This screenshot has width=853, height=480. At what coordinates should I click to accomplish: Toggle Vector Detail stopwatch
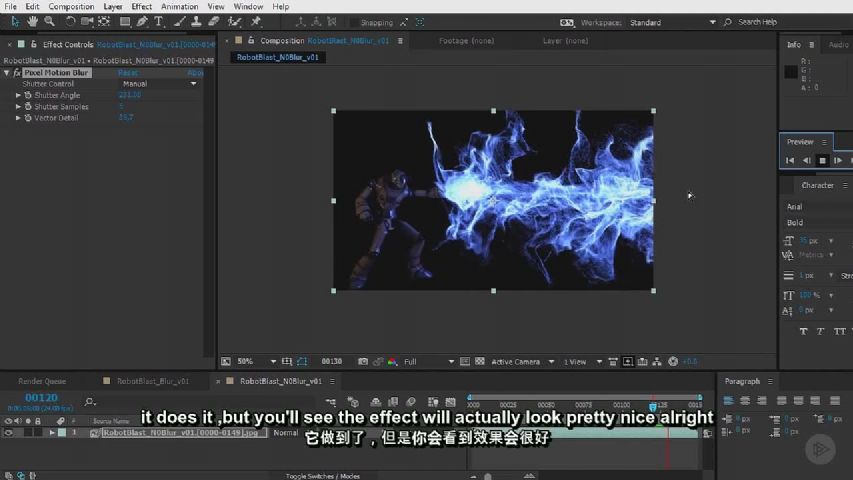pos(28,118)
